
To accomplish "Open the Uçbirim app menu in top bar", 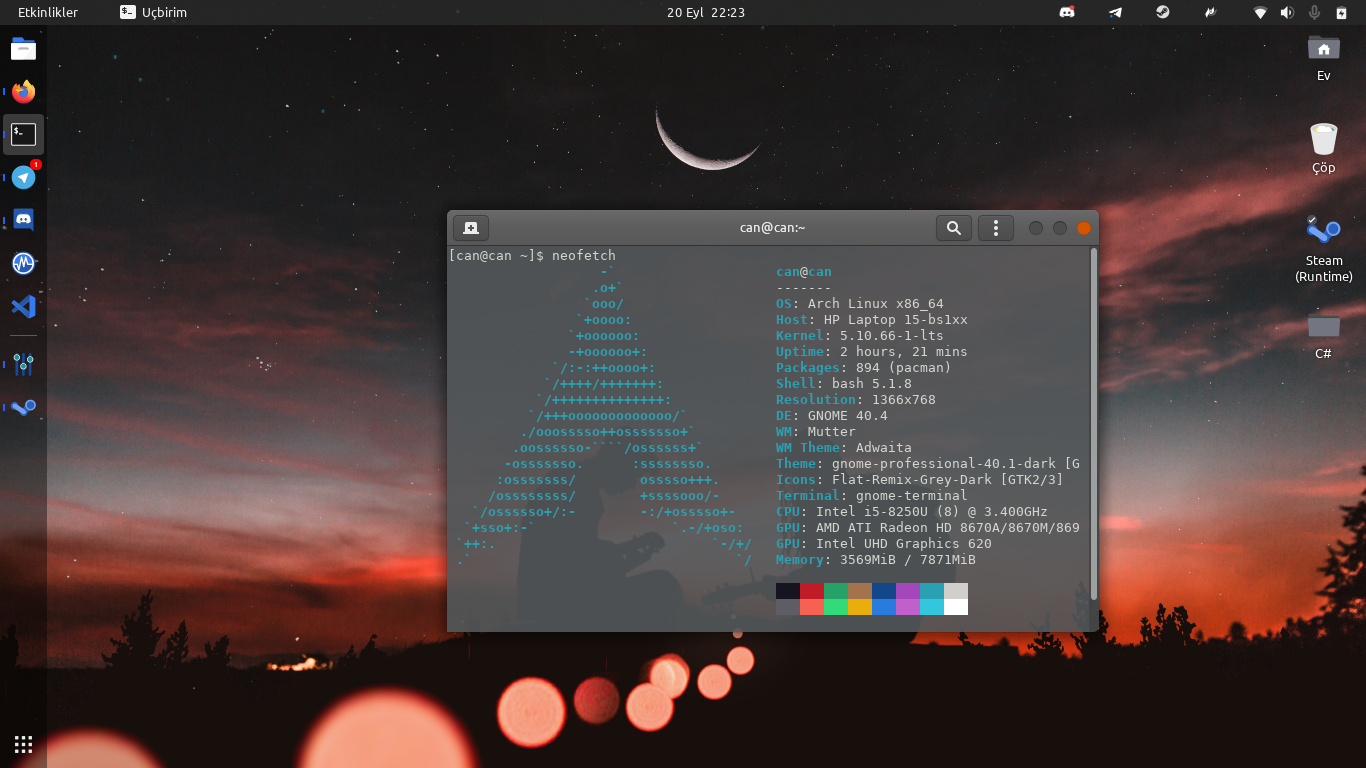I will [x=153, y=13].
